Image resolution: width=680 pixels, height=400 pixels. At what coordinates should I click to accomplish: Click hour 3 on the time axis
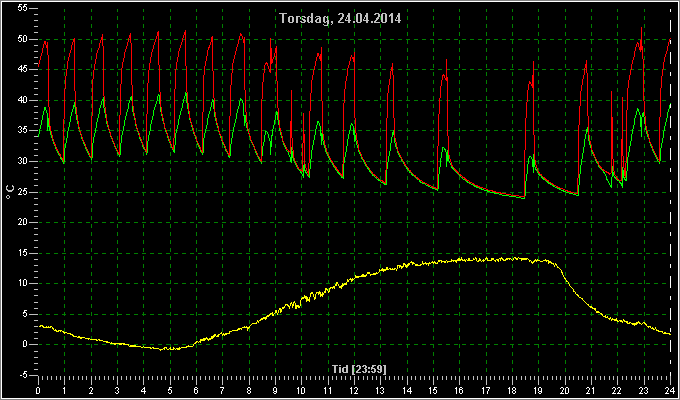pos(117,390)
